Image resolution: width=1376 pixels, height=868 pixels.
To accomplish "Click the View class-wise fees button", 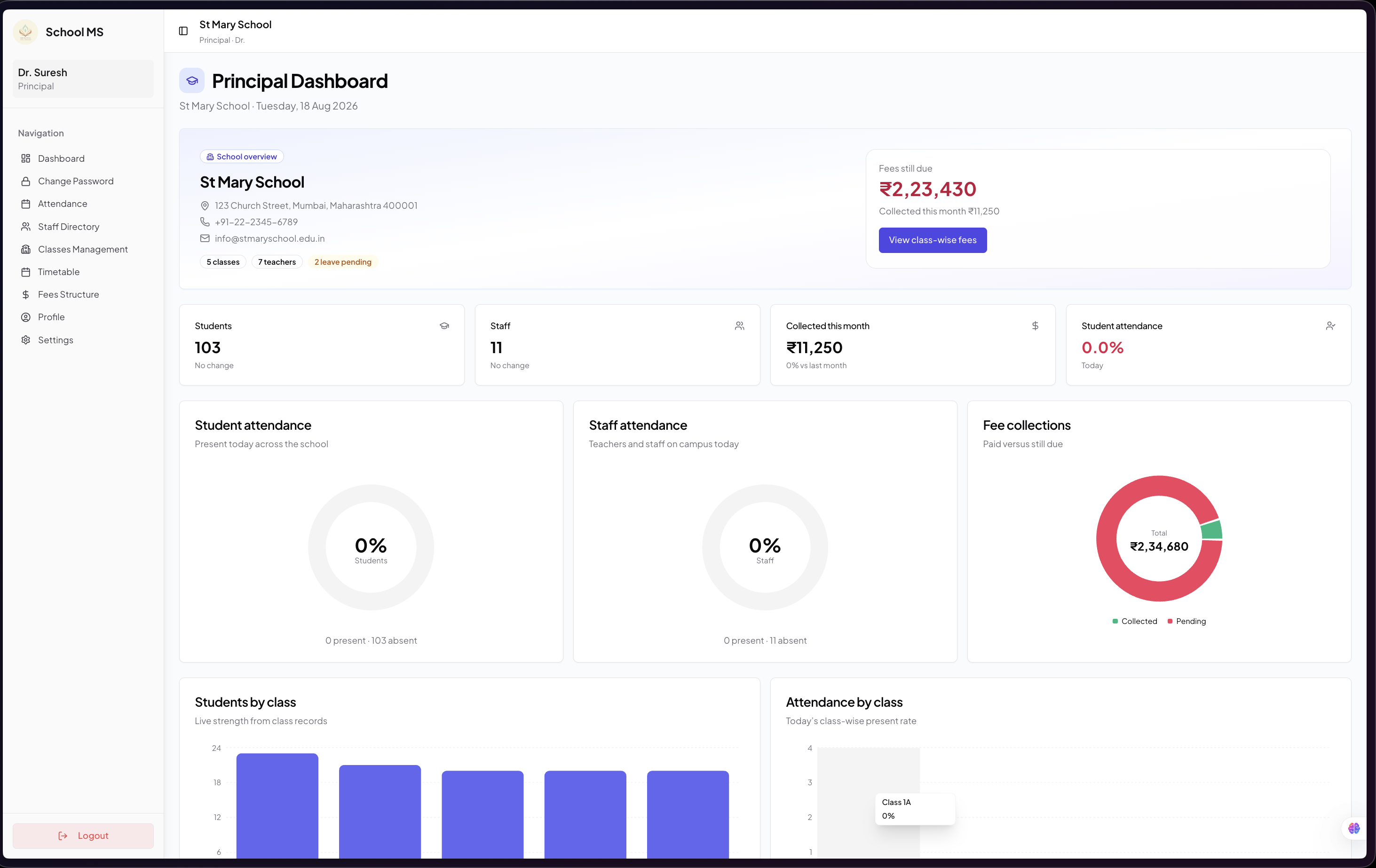I will click(x=933, y=240).
